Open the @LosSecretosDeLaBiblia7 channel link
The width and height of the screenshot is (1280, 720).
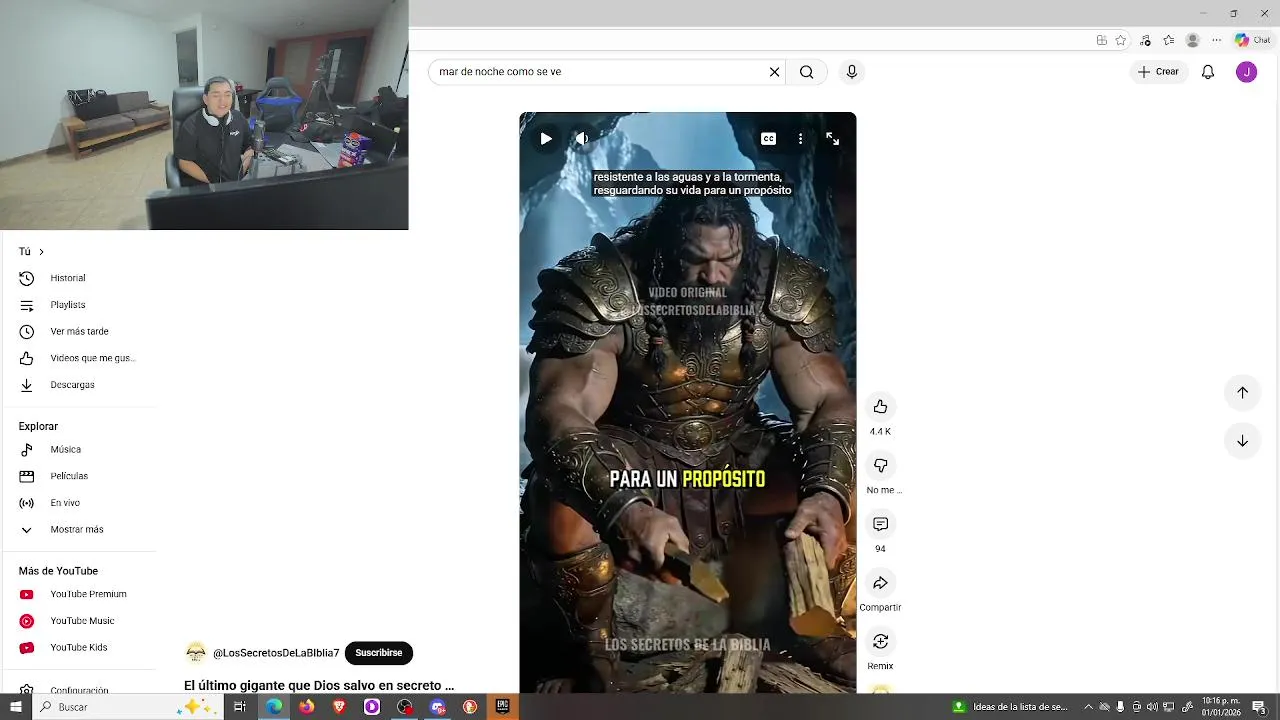(276, 653)
